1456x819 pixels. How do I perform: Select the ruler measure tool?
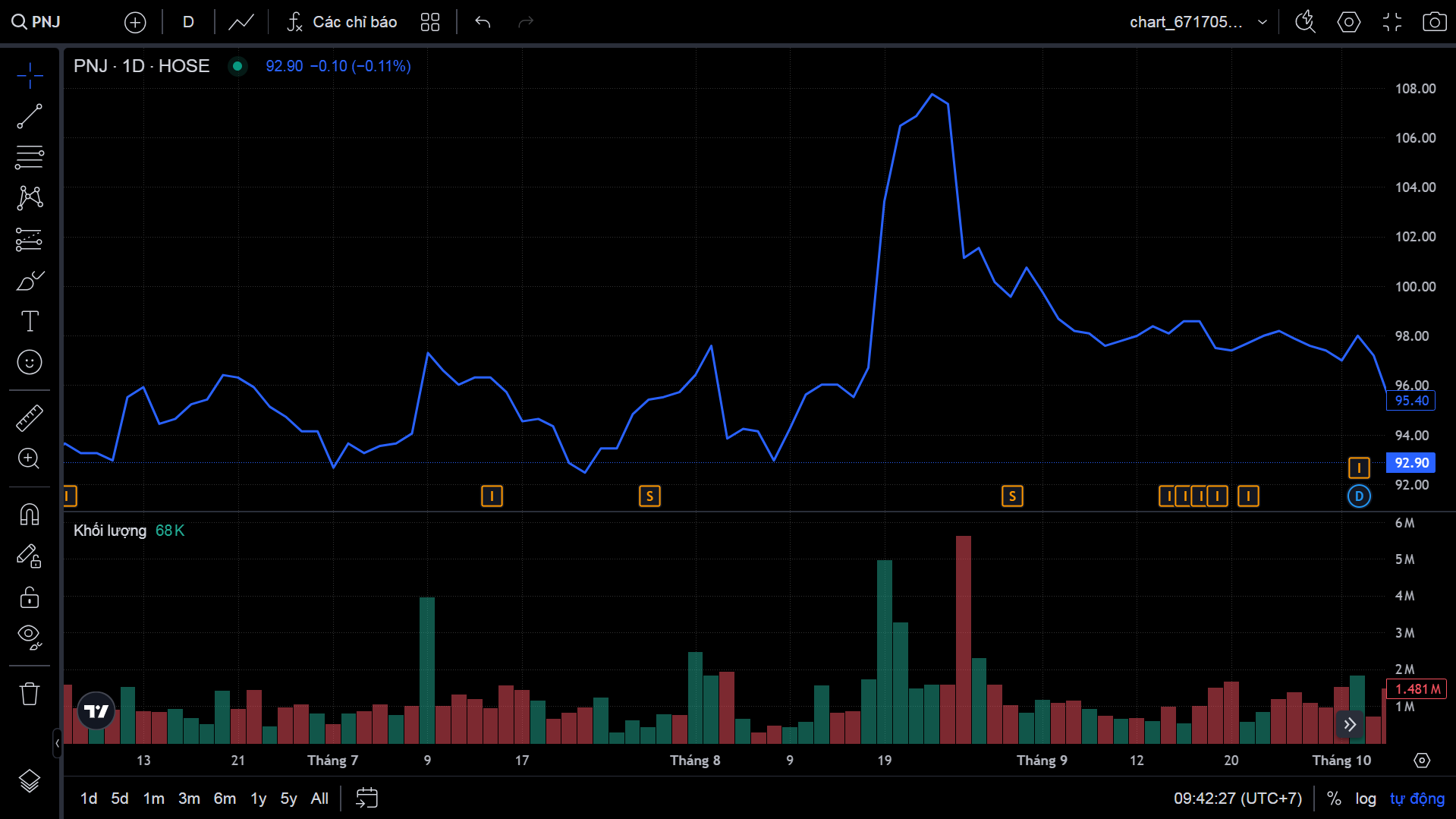pos(30,418)
